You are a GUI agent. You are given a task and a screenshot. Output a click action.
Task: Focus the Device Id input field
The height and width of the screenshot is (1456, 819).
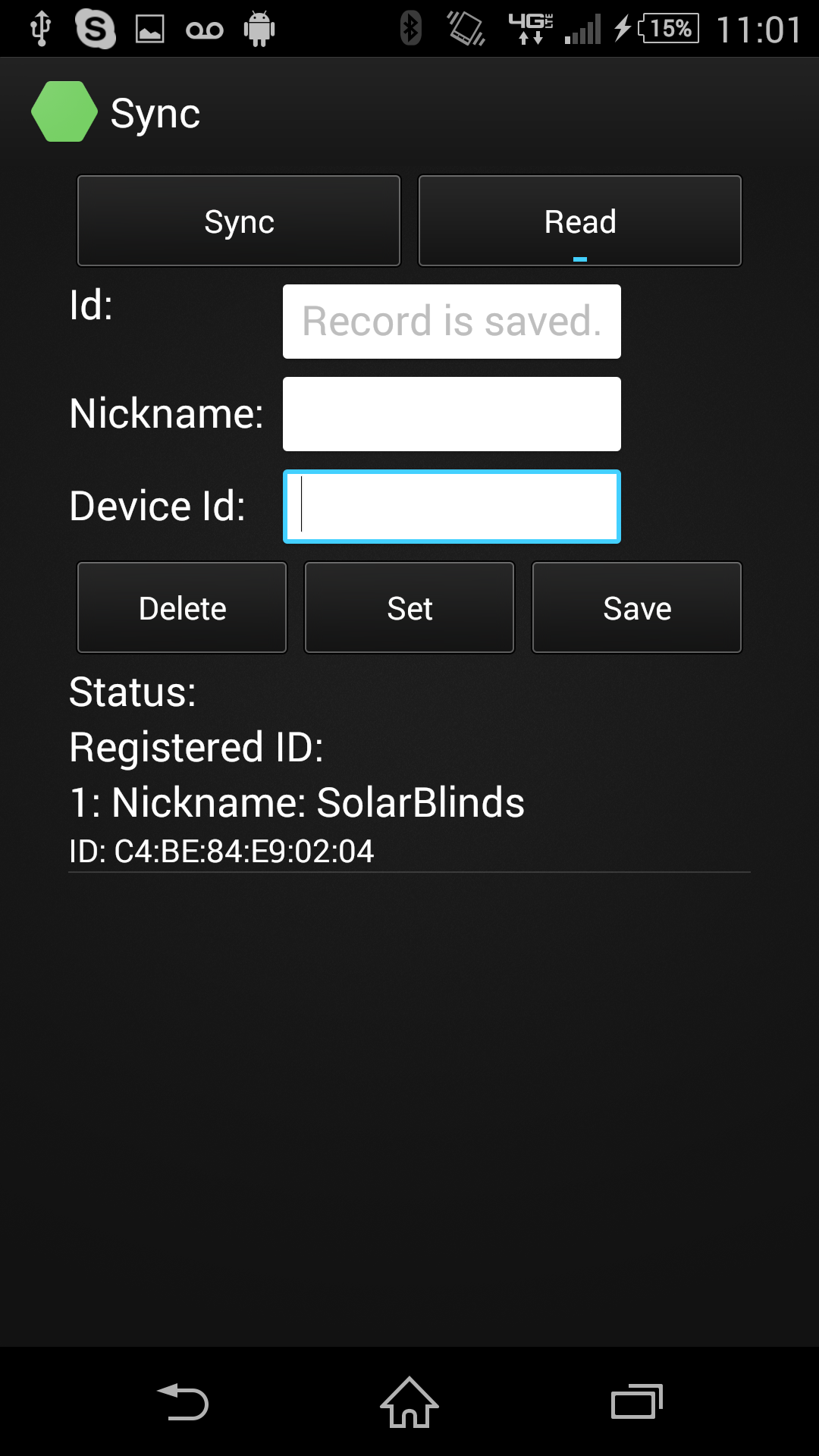(x=452, y=507)
